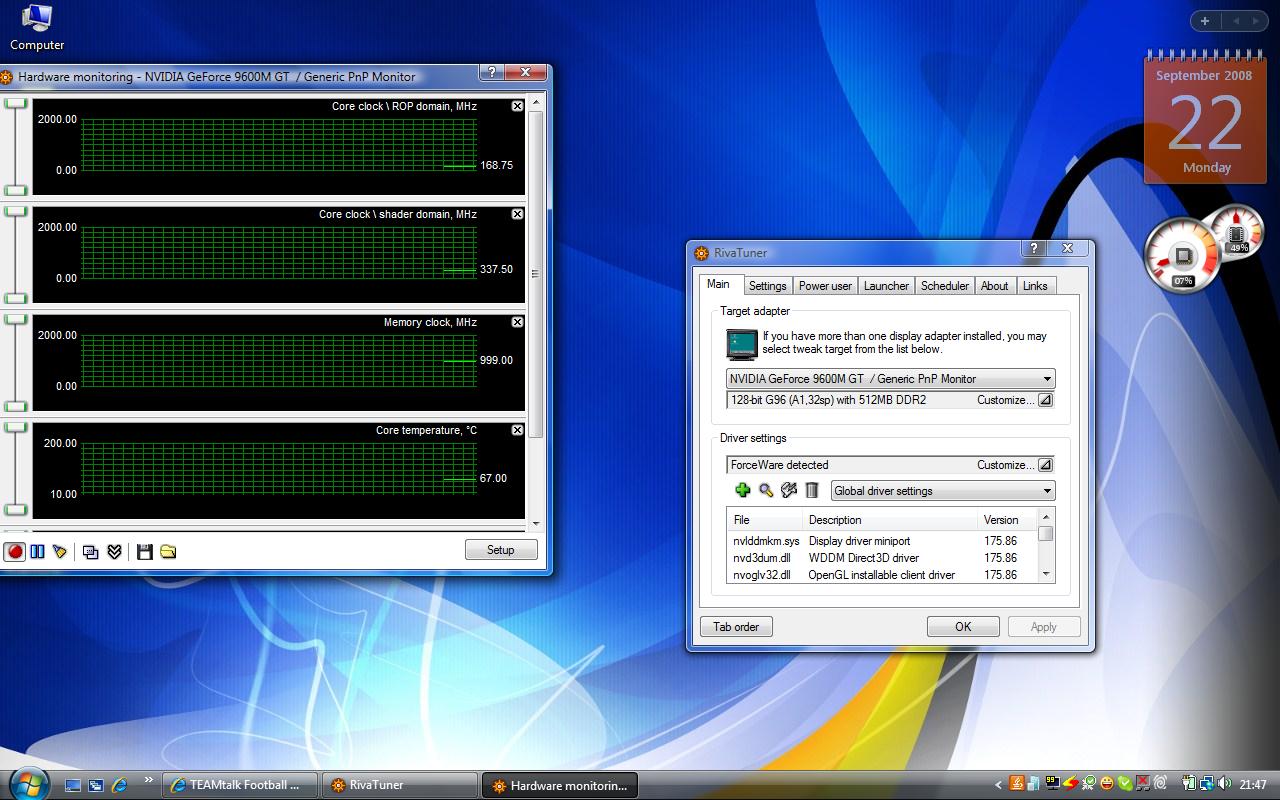Expand quick launch overflow chevron
Image resolution: width=1280 pixels, height=800 pixels.
149,780
